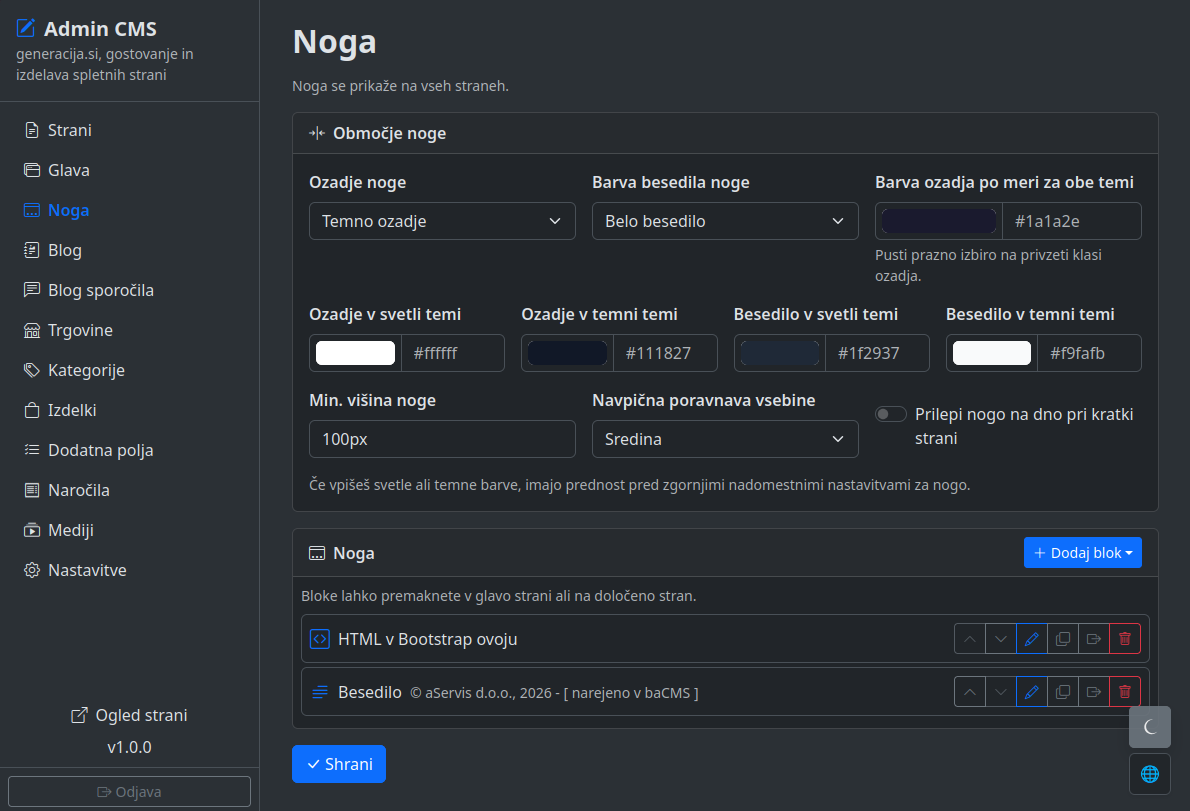Move the Besedilo block to another page

1094,692
